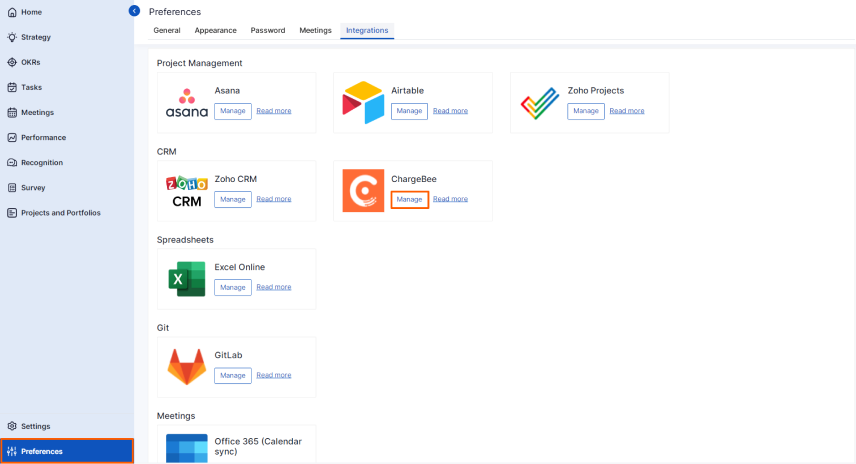Image resolution: width=856 pixels, height=464 pixels.
Task: Read more about Zoho CRM
Action: [x=274, y=199]
